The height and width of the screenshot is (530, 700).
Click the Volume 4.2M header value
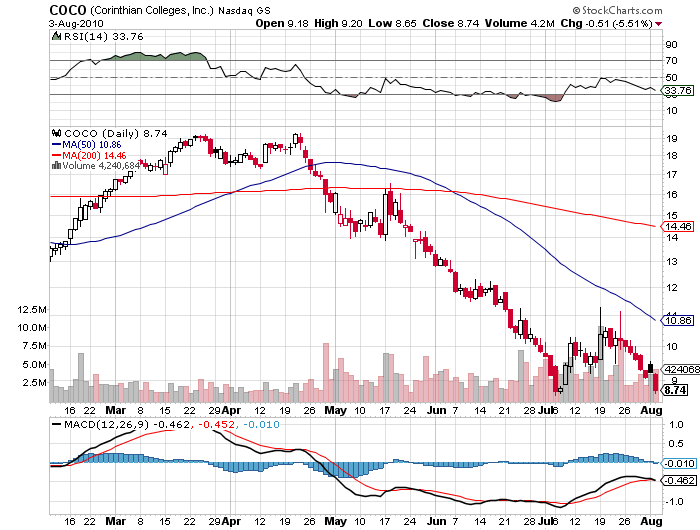520,23
